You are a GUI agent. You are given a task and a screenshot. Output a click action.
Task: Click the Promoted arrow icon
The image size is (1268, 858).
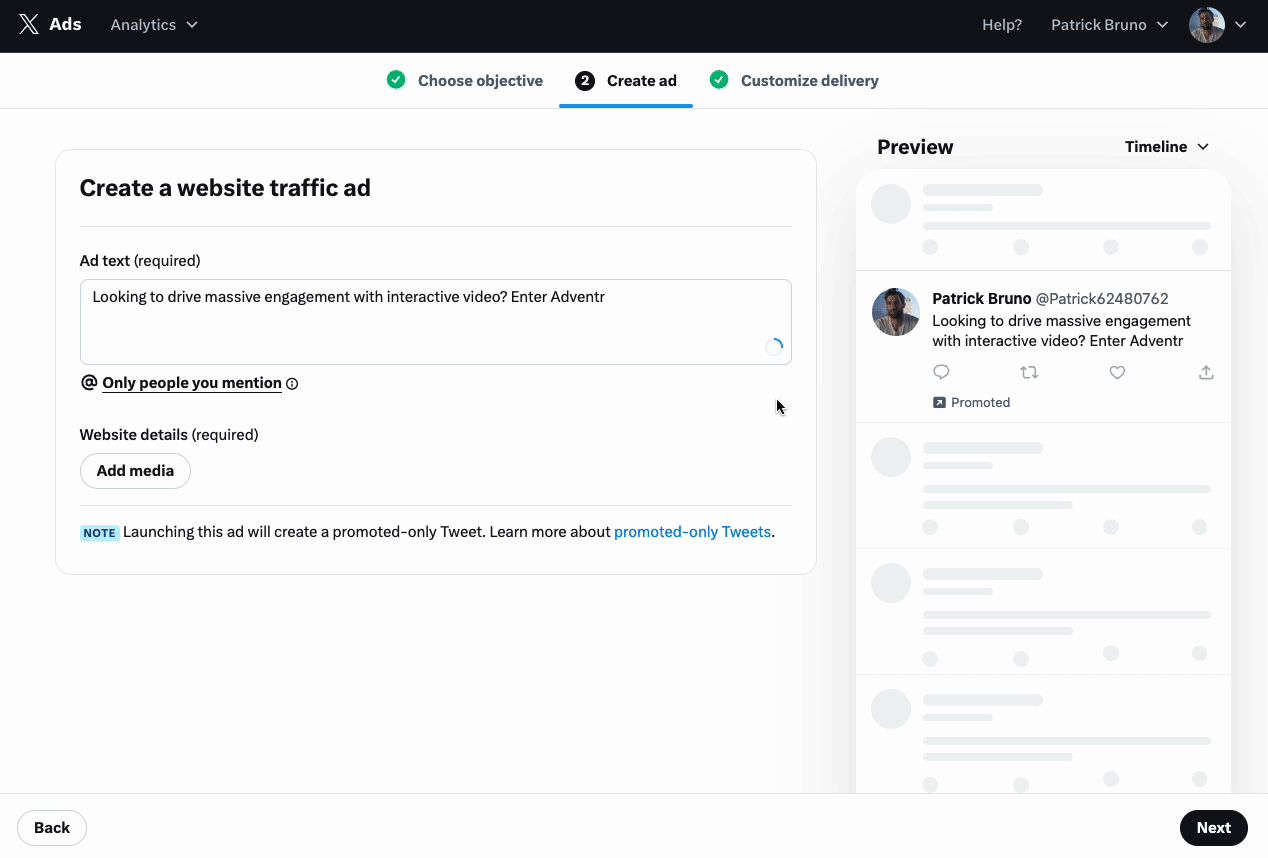939,402
